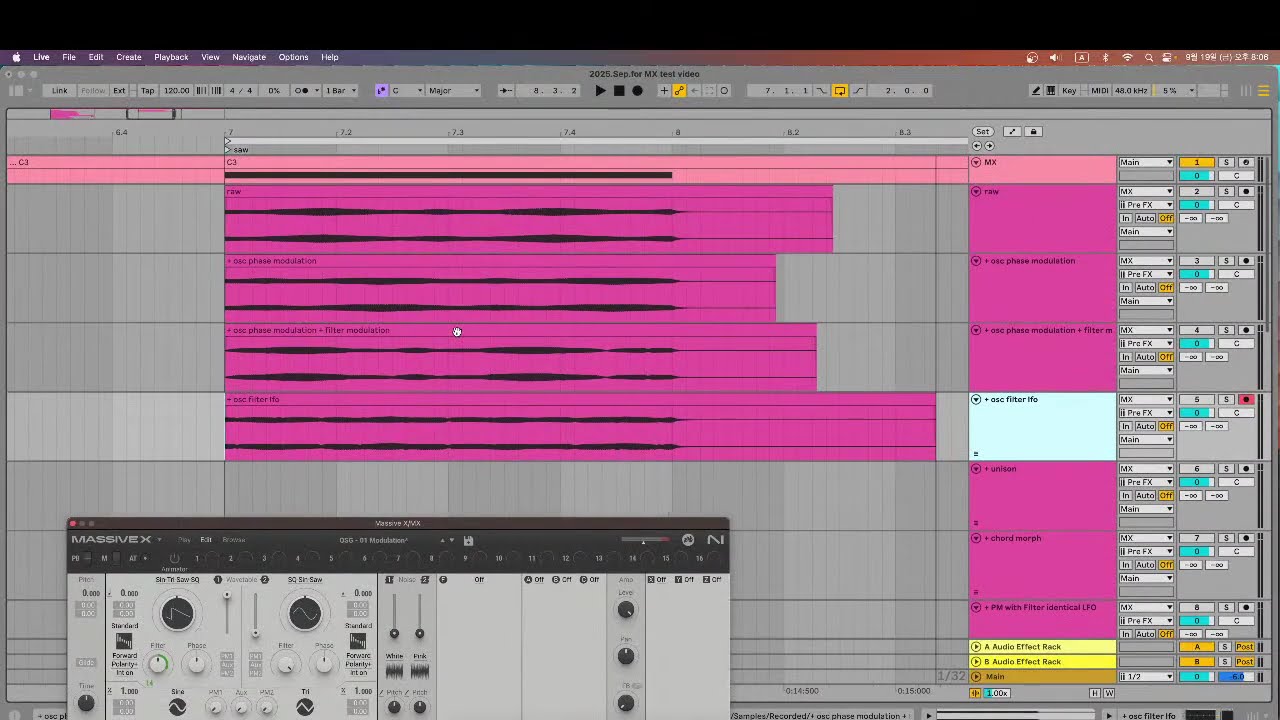Switch Massive X to Play view
1280x720 pixels.
click(x=184, y=540)
